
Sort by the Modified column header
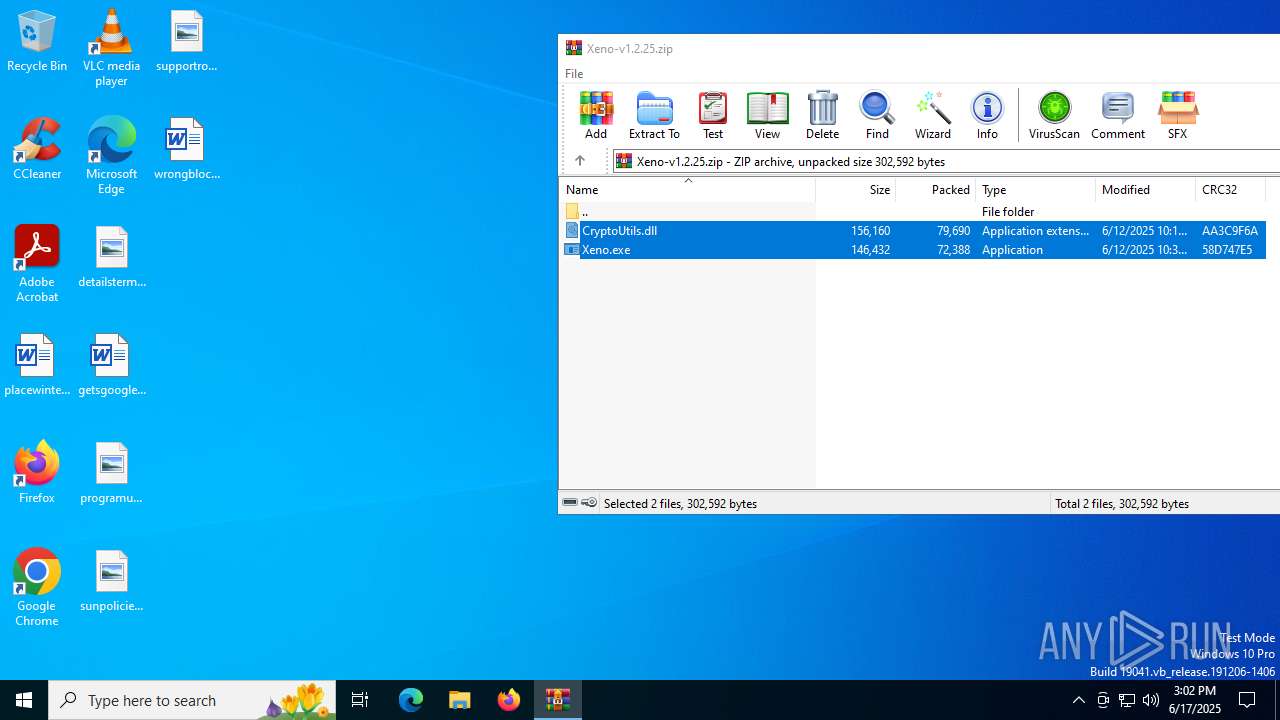coord(1145,189)
